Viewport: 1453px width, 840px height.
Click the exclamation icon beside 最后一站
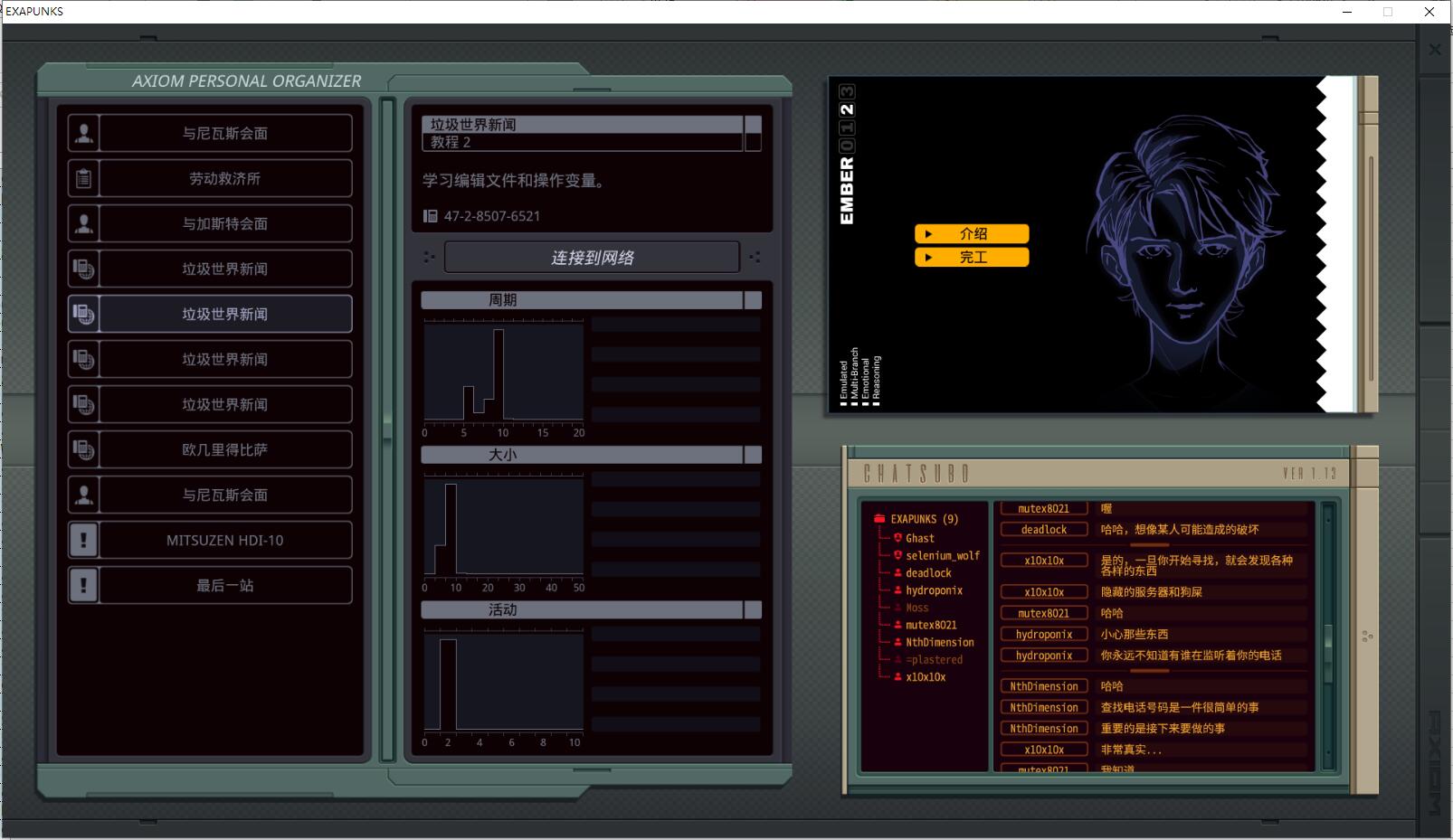click(83, 585)
